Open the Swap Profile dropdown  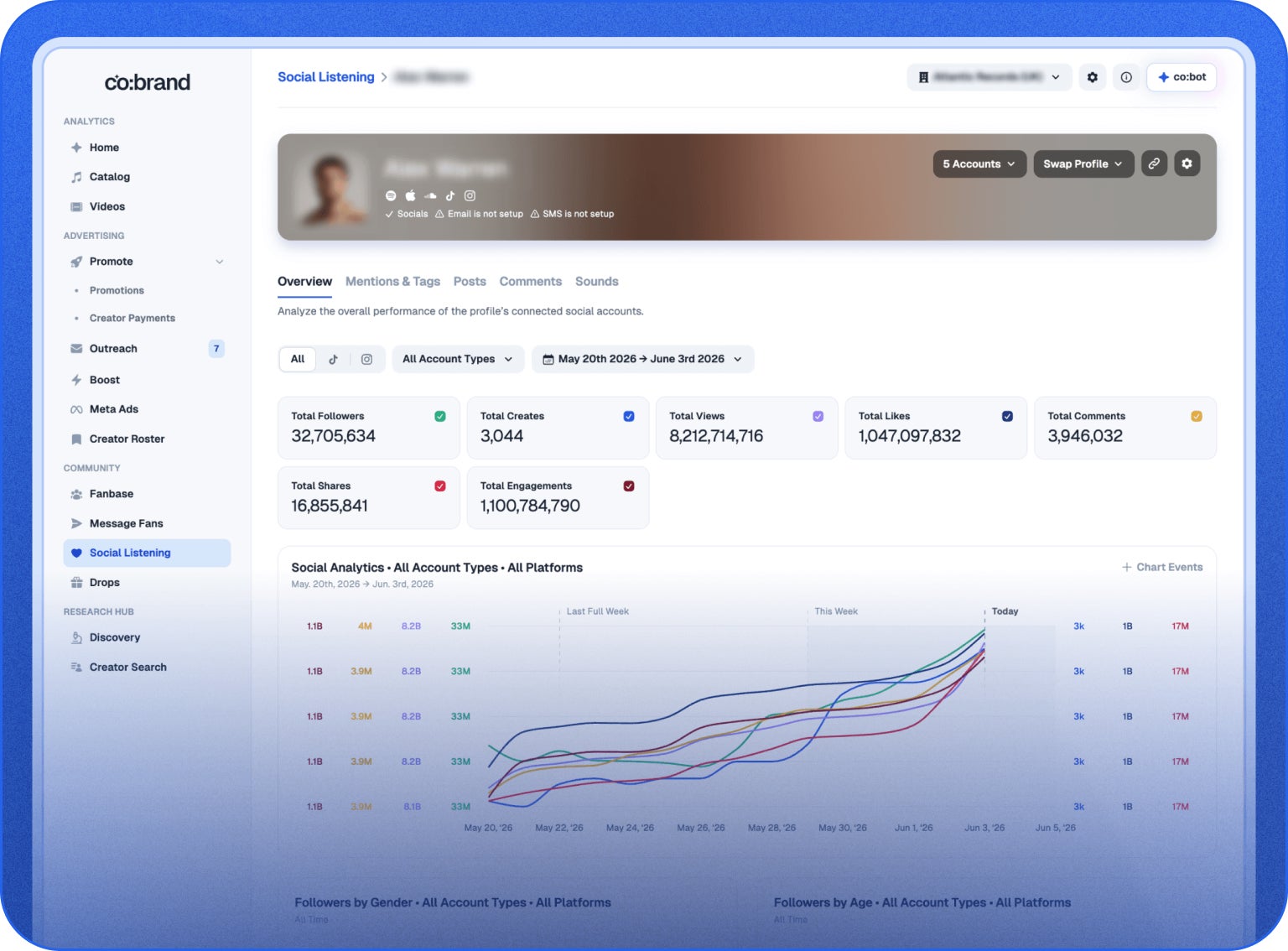(1083, 164)
